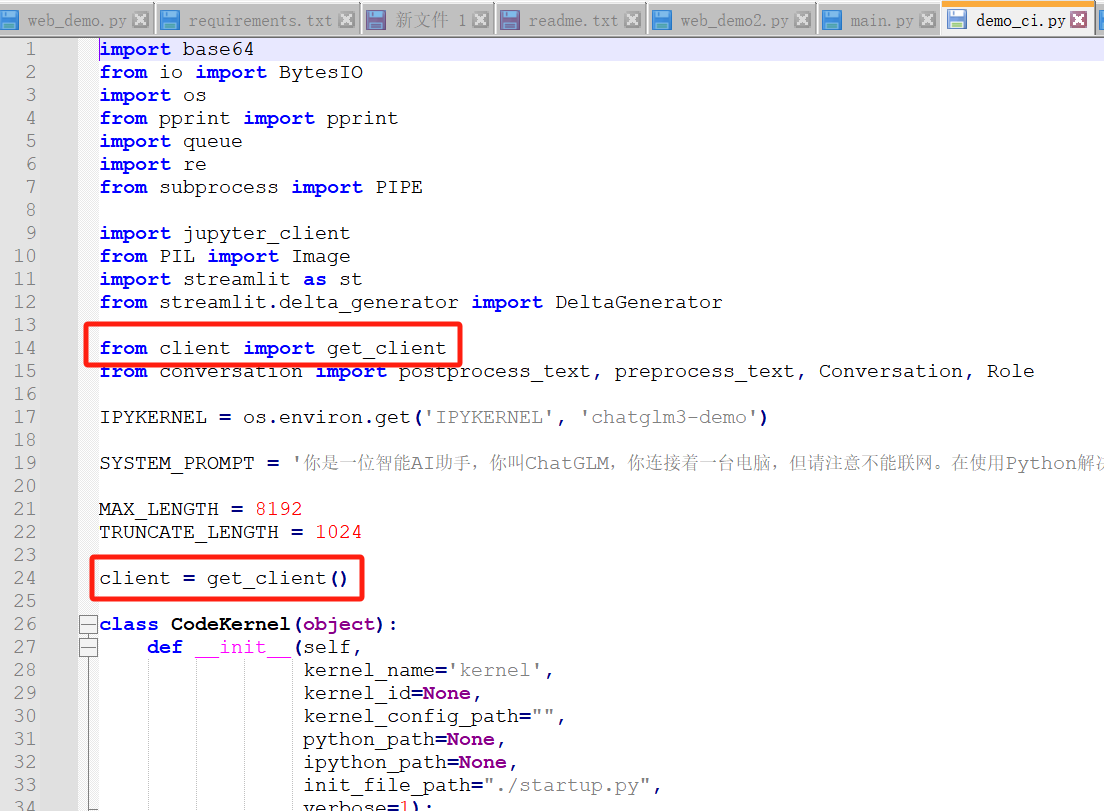Collapse the CodeKernel class fold marker
The image size is (1104, 811).
coord(88,624)
